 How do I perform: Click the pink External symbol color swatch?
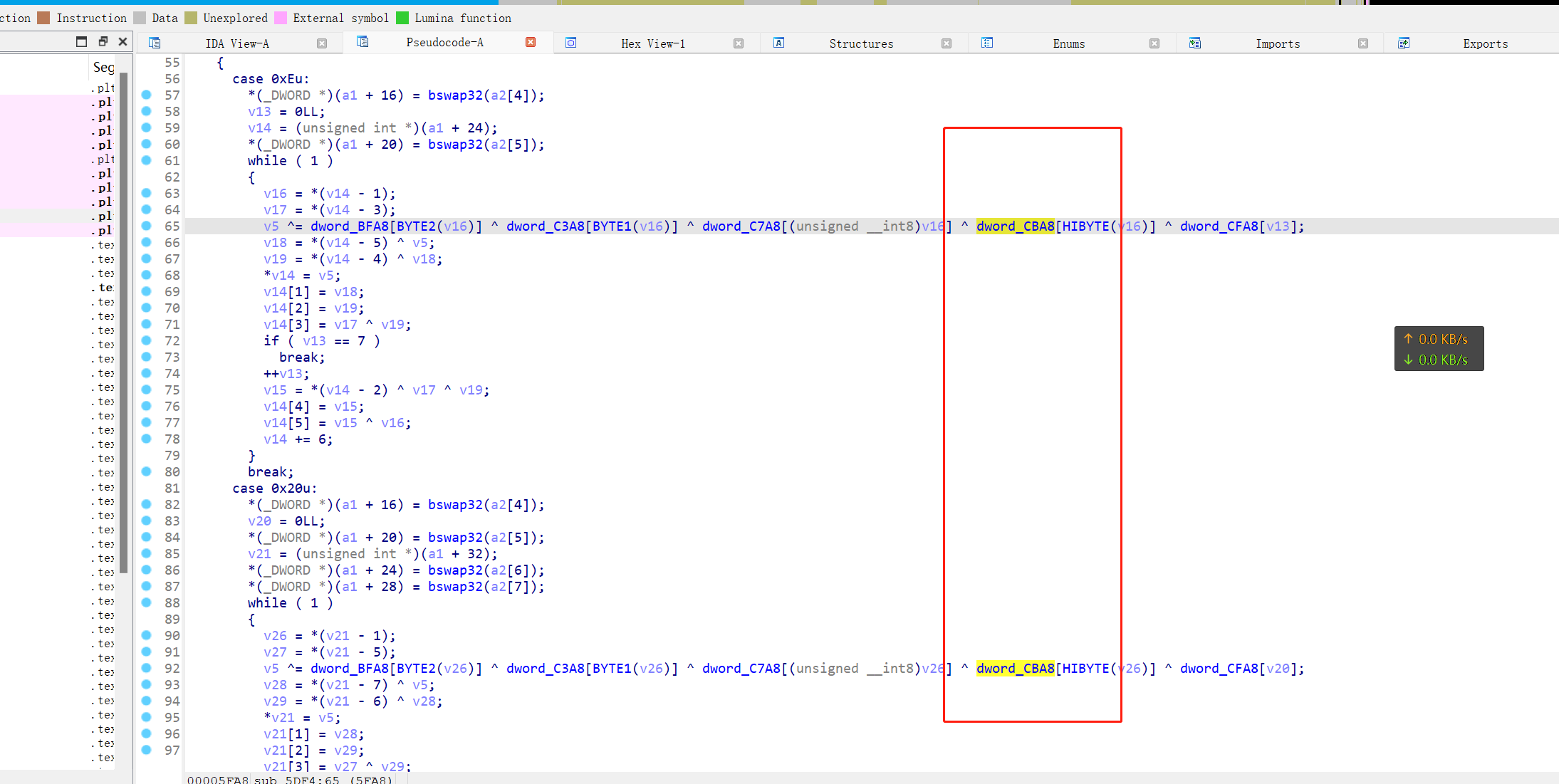[x=281, y=18]
